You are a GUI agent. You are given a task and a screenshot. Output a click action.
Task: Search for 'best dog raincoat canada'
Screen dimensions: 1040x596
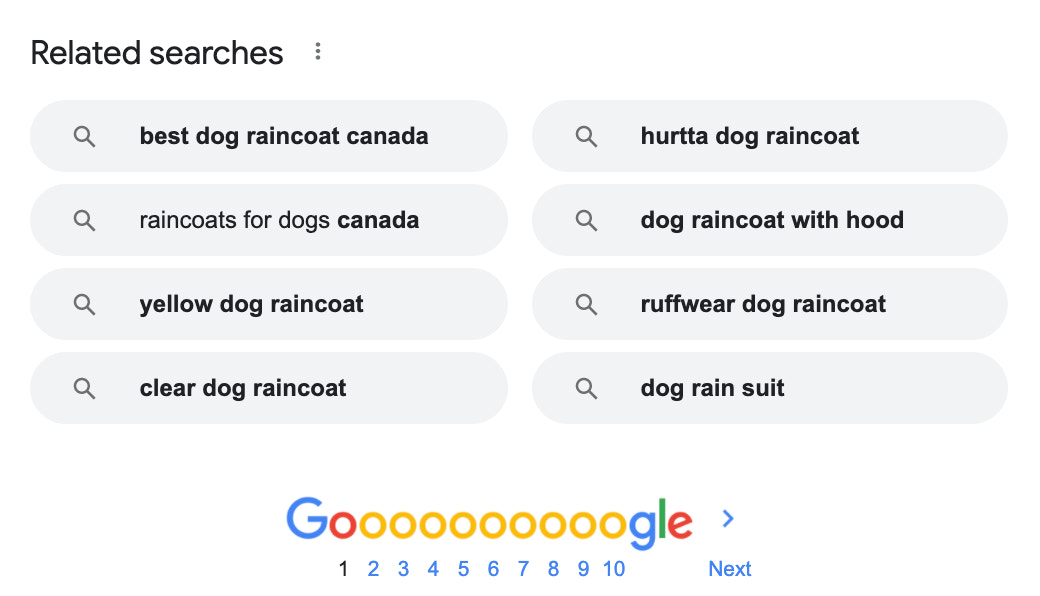(x=283, y=136)
